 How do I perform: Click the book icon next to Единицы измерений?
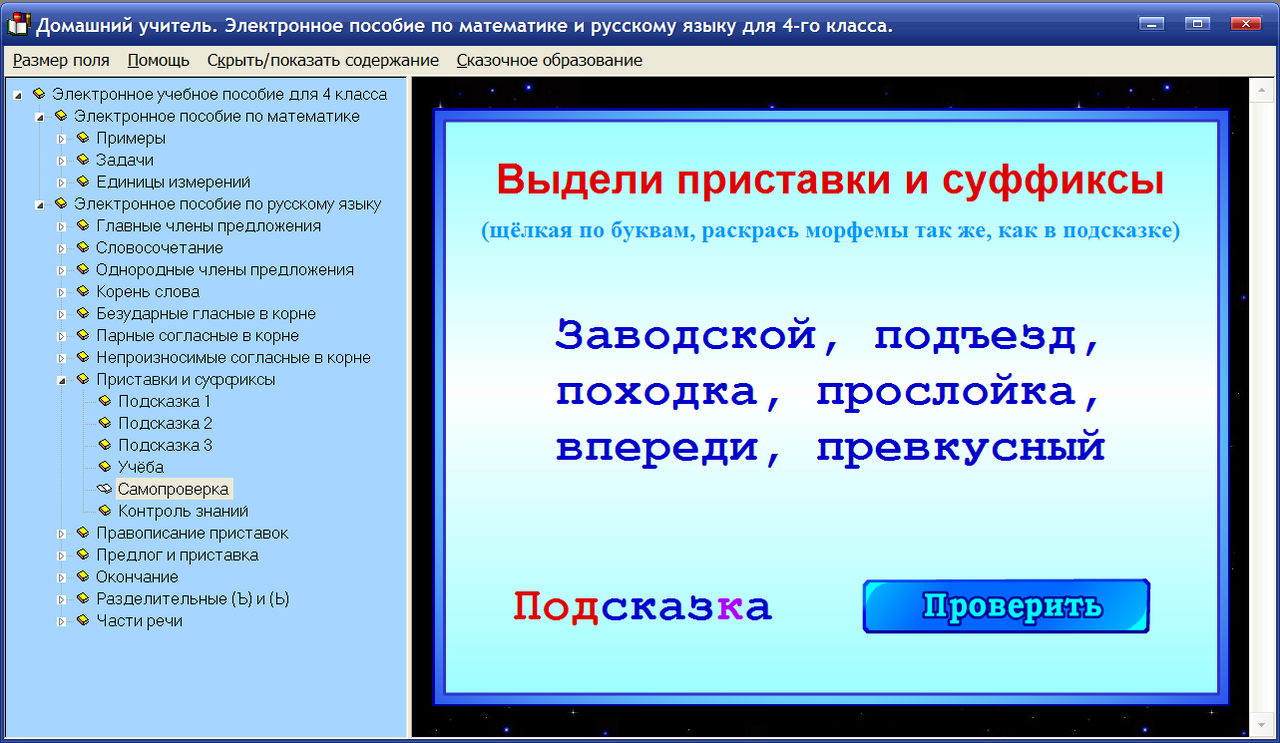(82, 182)
